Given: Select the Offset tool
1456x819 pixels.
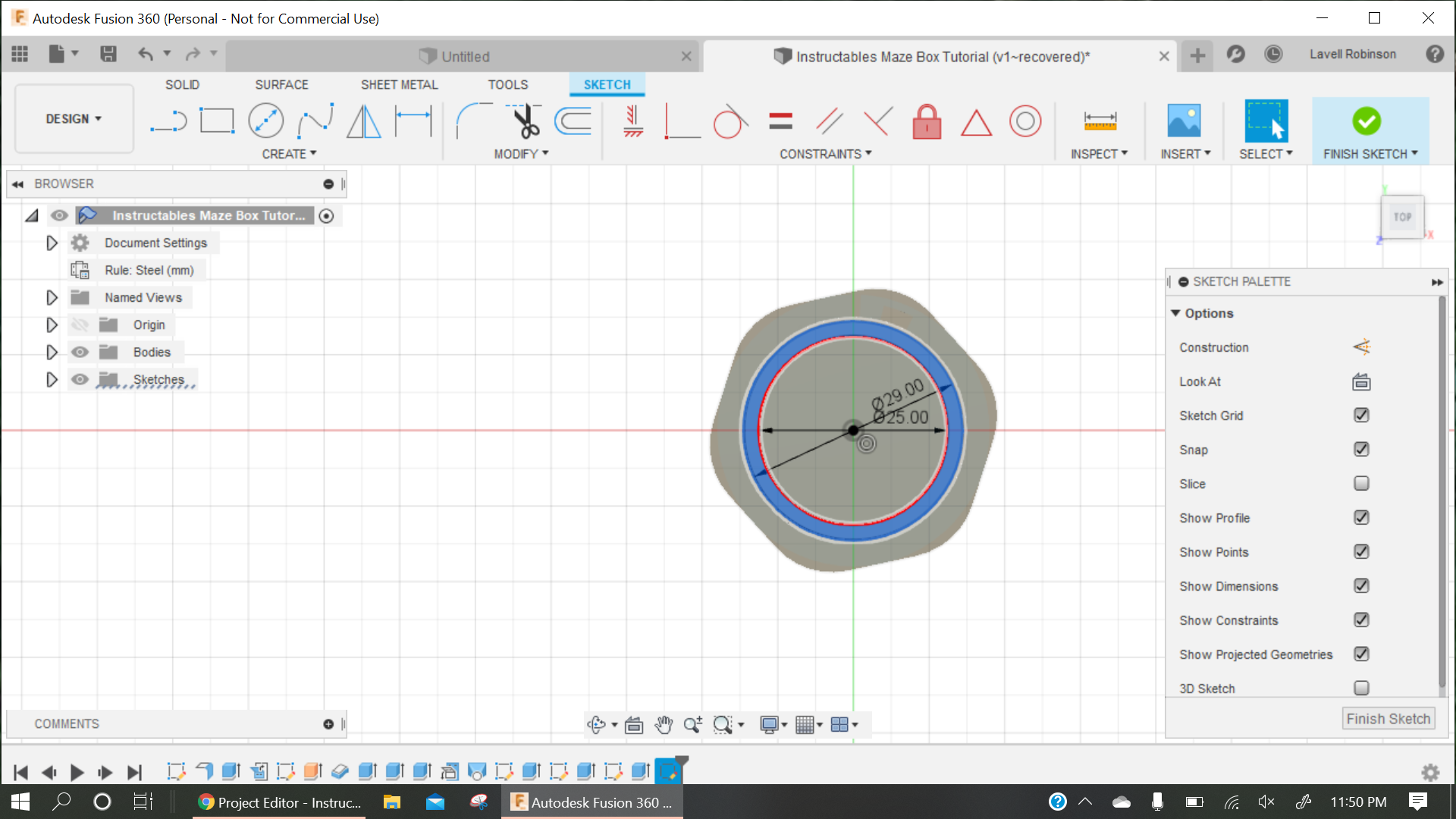Looking at the screenshot, I should click(x=573, y=121).
